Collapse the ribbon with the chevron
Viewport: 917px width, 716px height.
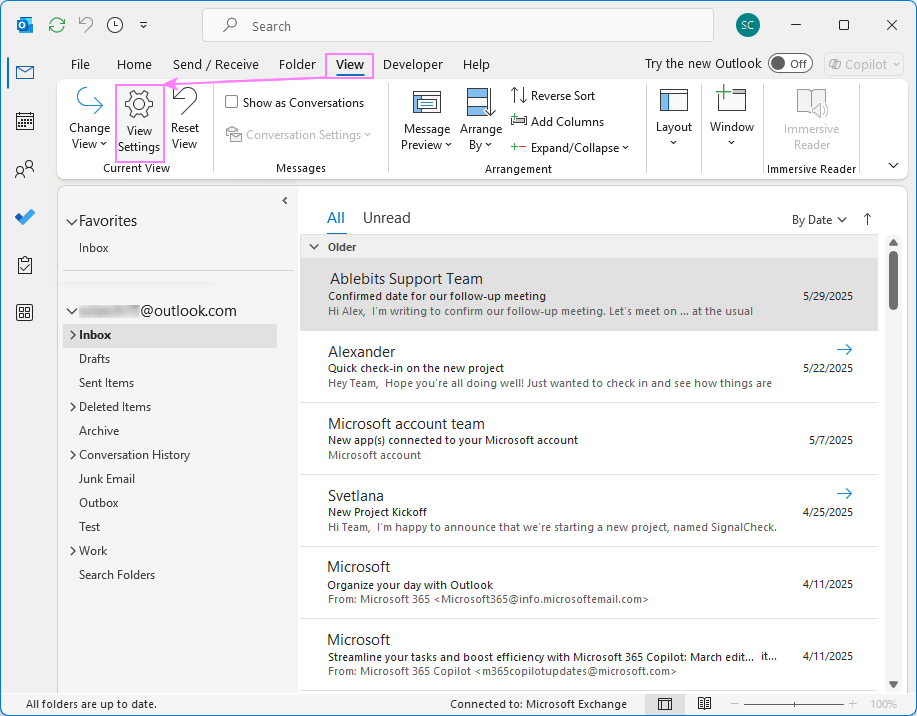(893, 166)
